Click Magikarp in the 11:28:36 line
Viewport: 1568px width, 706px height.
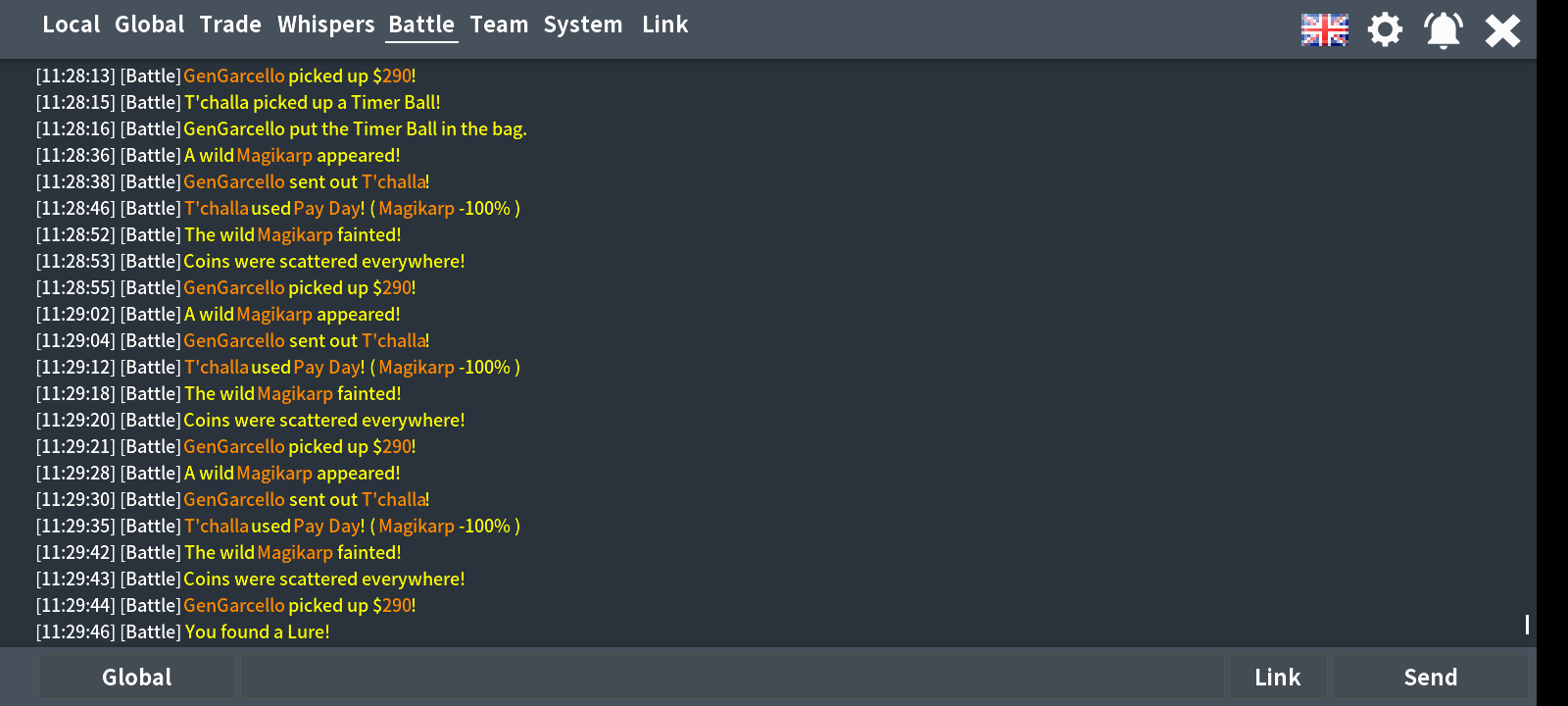coord(274,155)
